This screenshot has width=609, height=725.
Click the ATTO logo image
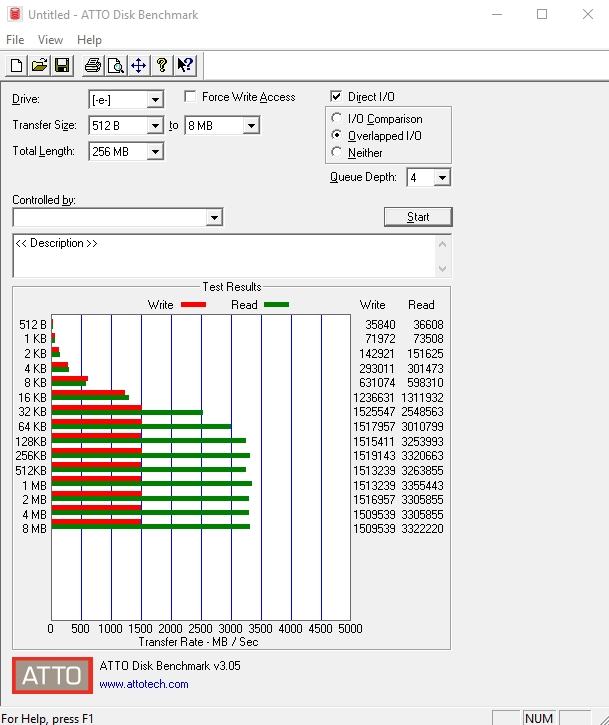click(x=52, y=675)
